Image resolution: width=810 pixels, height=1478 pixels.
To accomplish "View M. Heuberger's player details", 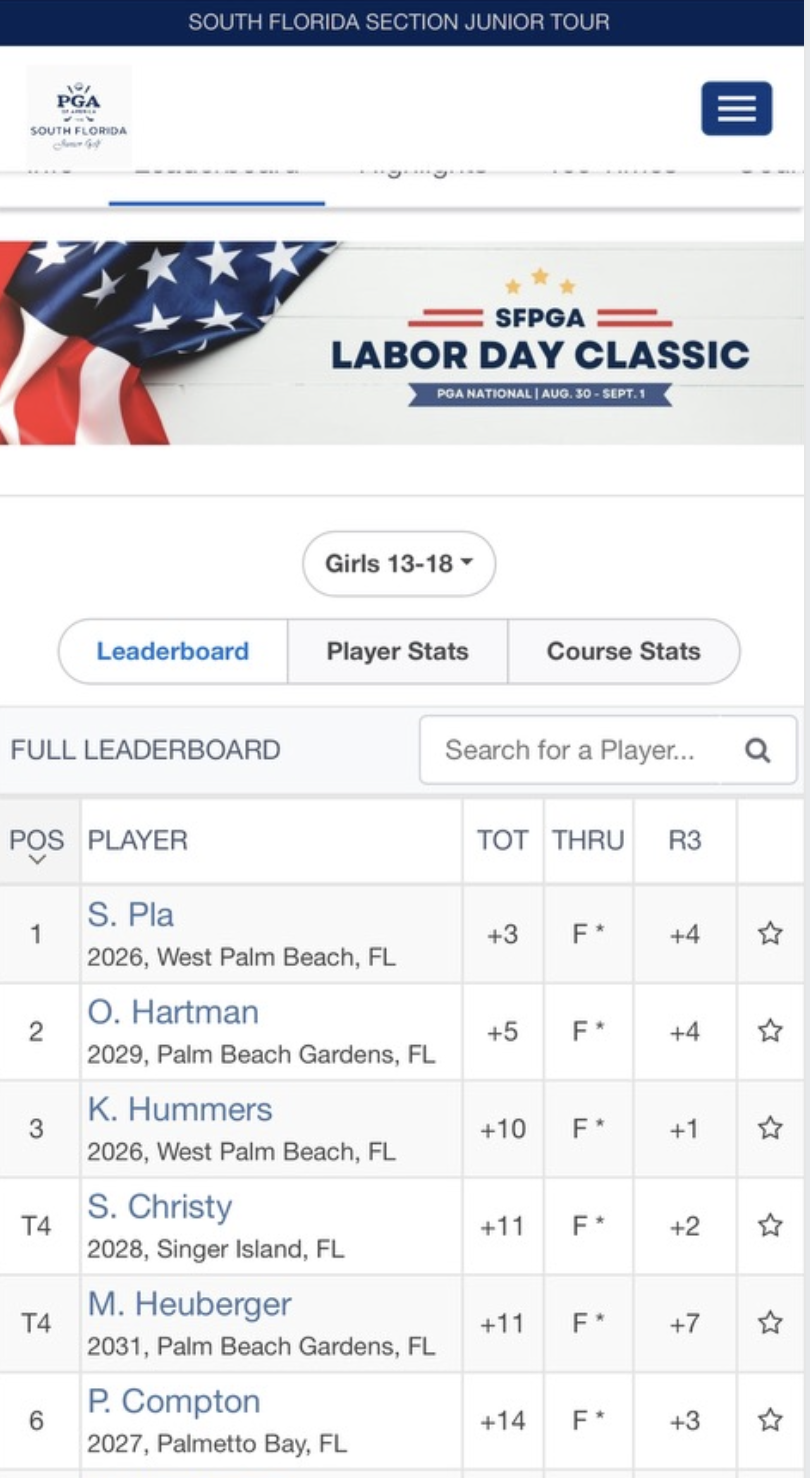I will (x=189, y=1304).
